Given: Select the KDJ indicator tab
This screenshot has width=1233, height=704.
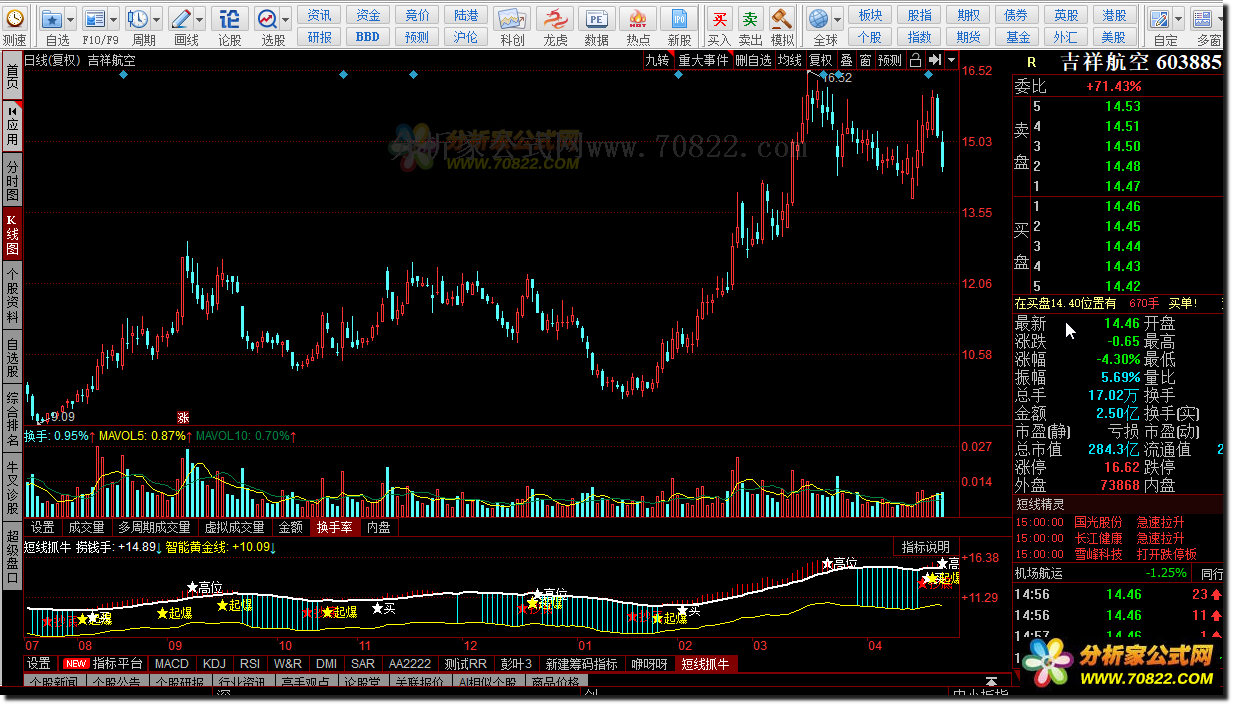Looking at the screenshot, I should point(215,663).
